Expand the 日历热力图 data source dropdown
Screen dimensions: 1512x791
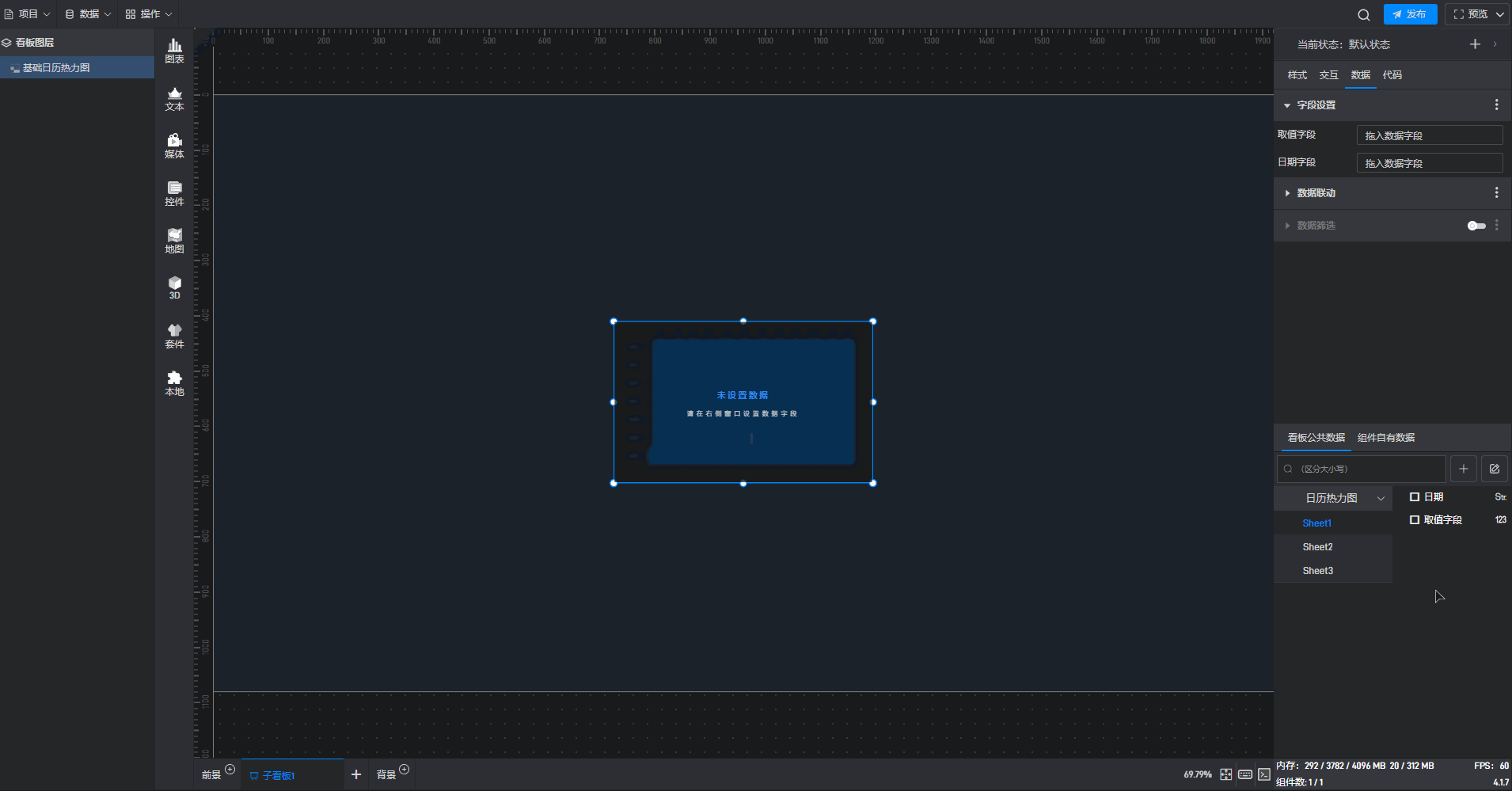point(1380,498)
